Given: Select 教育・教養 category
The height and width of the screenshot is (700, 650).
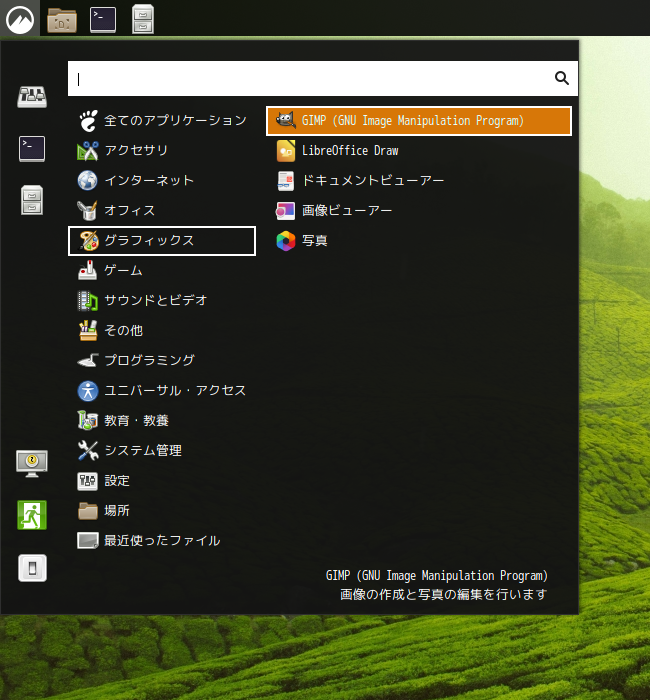Looking at the screenshot, I should click(162, 421).
